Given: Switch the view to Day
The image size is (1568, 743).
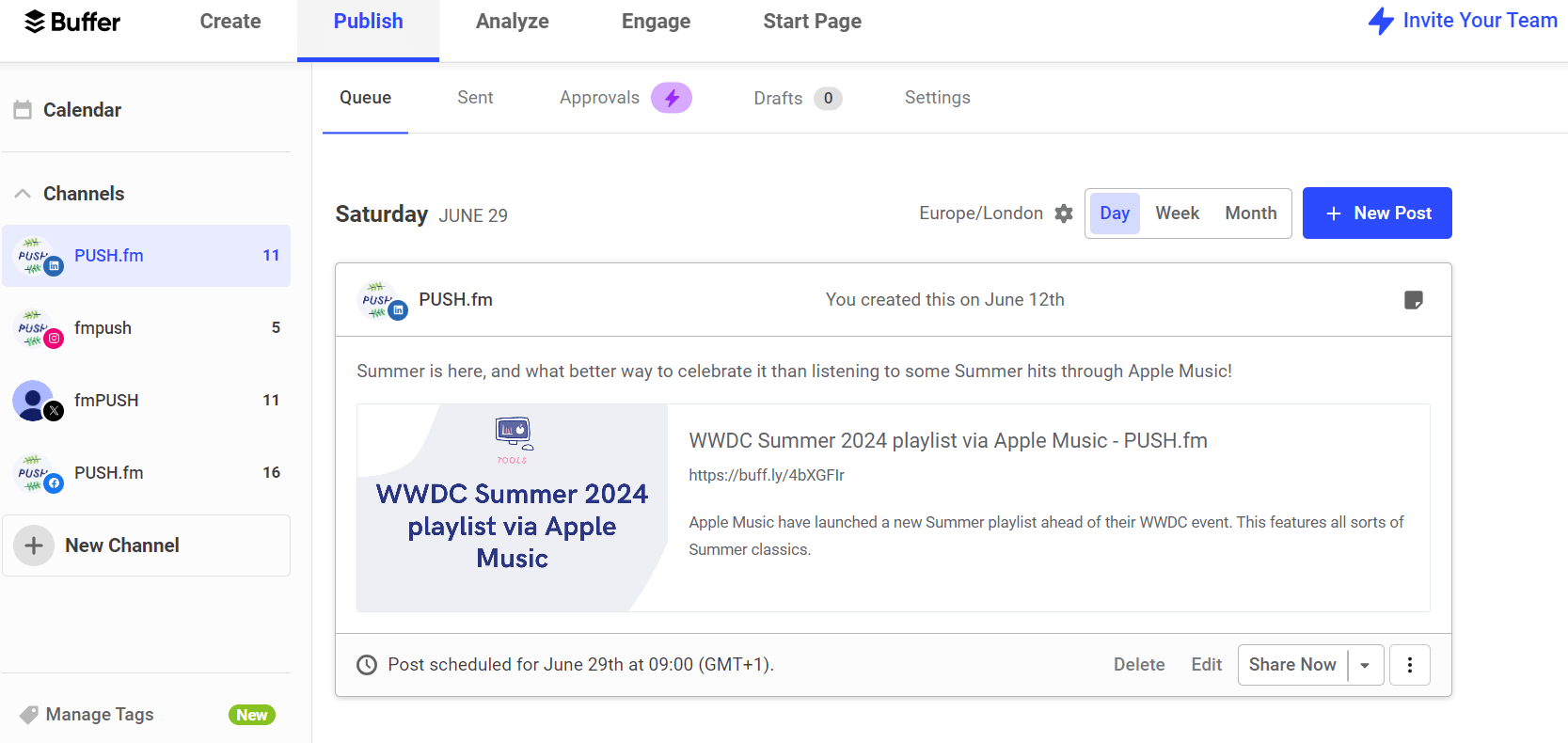Looking at the screenshot, I should click(x=1114, y=213).
